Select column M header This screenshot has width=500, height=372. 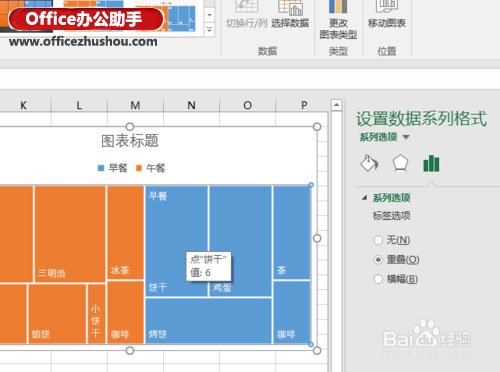click(135, 105)
